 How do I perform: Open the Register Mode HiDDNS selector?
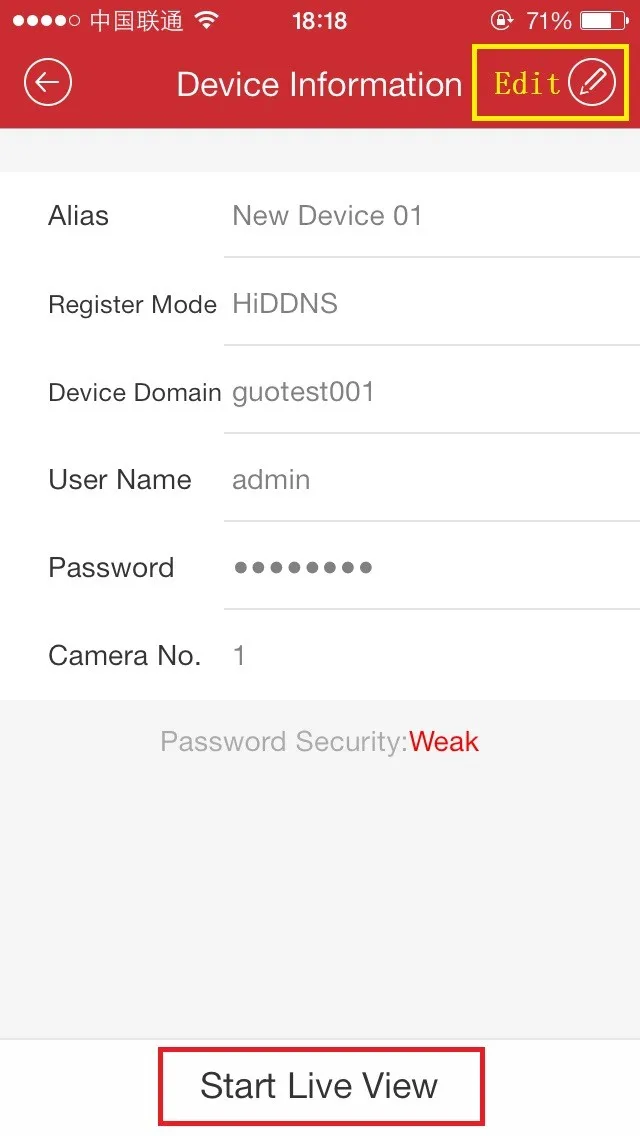285,304
